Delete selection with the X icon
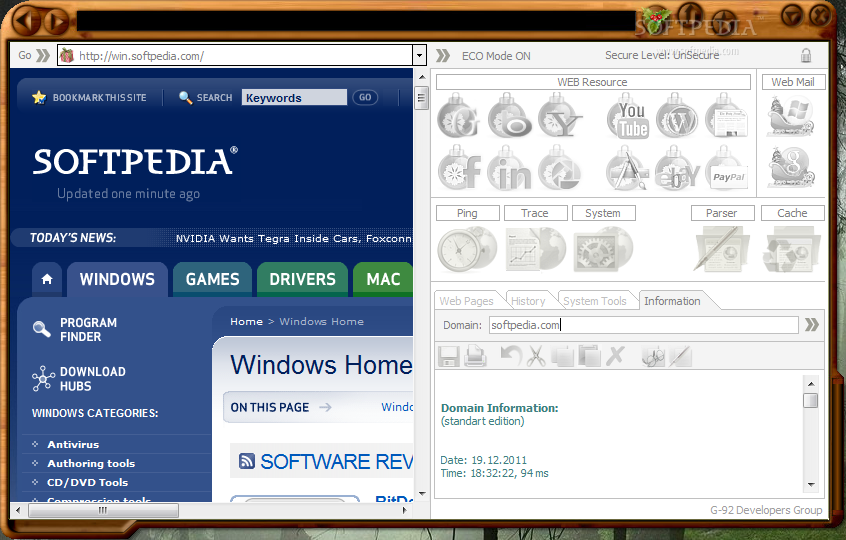 pyautogui.click(x=616, y=357)
